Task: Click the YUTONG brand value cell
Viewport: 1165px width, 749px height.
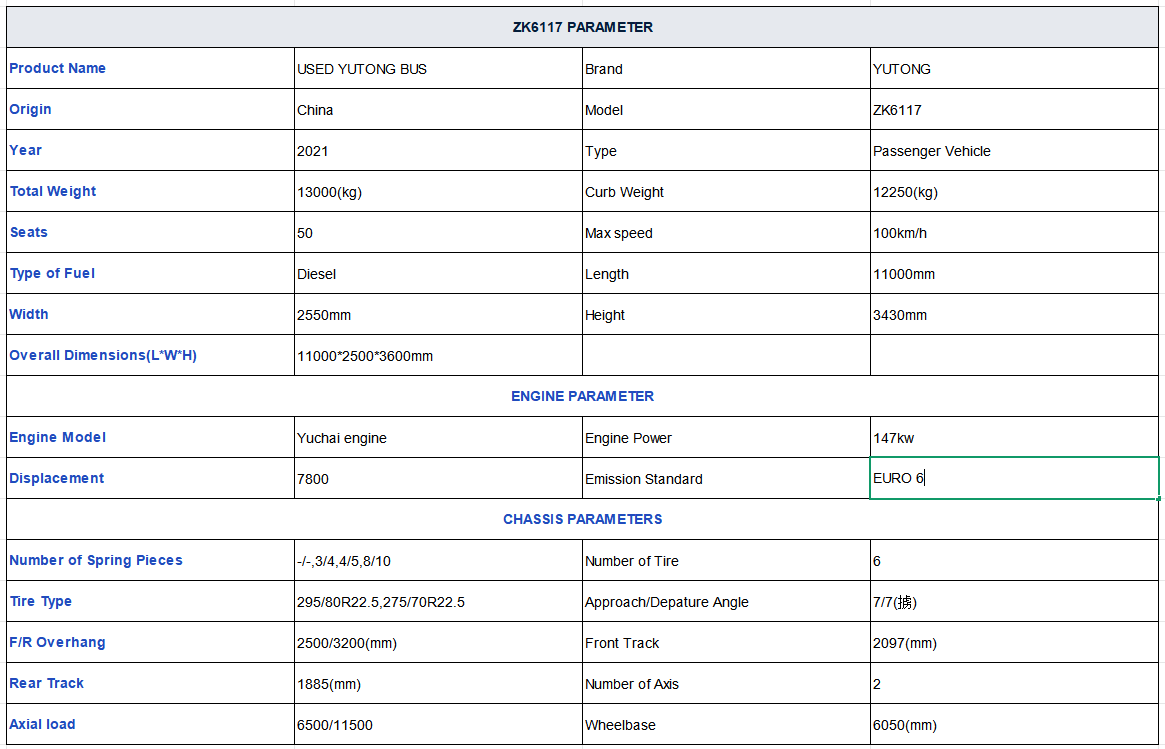Action: point(1014,68)
